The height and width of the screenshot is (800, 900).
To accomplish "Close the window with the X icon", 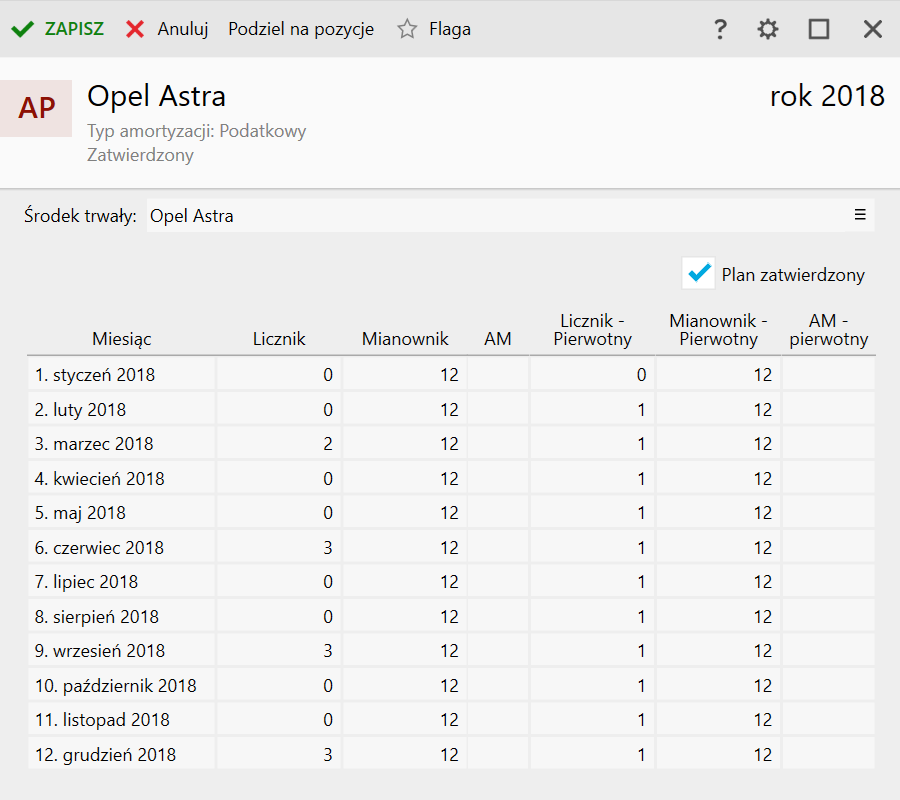I will pos(873,29).
